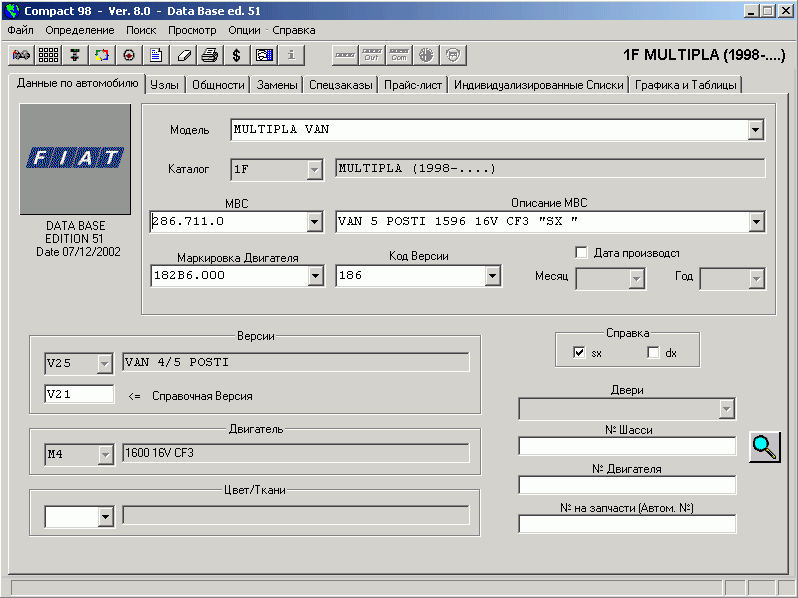Click the FIAT logo image

coord(75,159)
